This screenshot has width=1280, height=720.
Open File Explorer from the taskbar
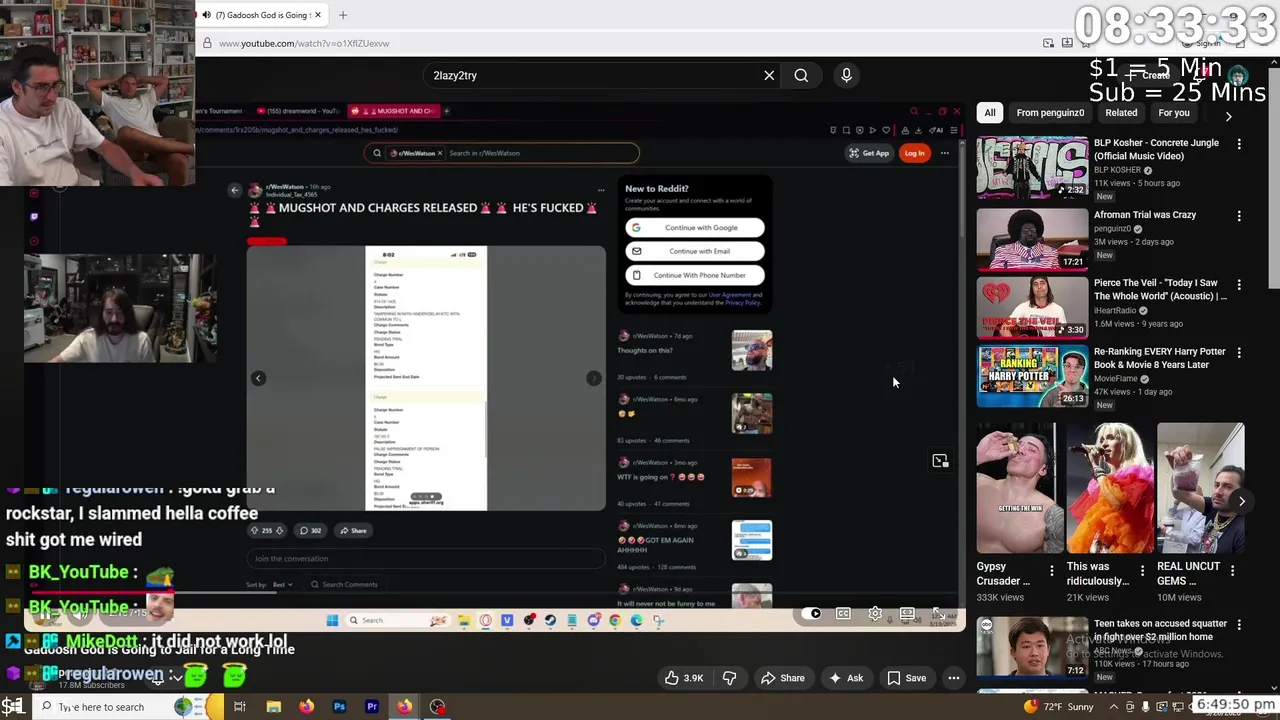click(x=273, y=707)
